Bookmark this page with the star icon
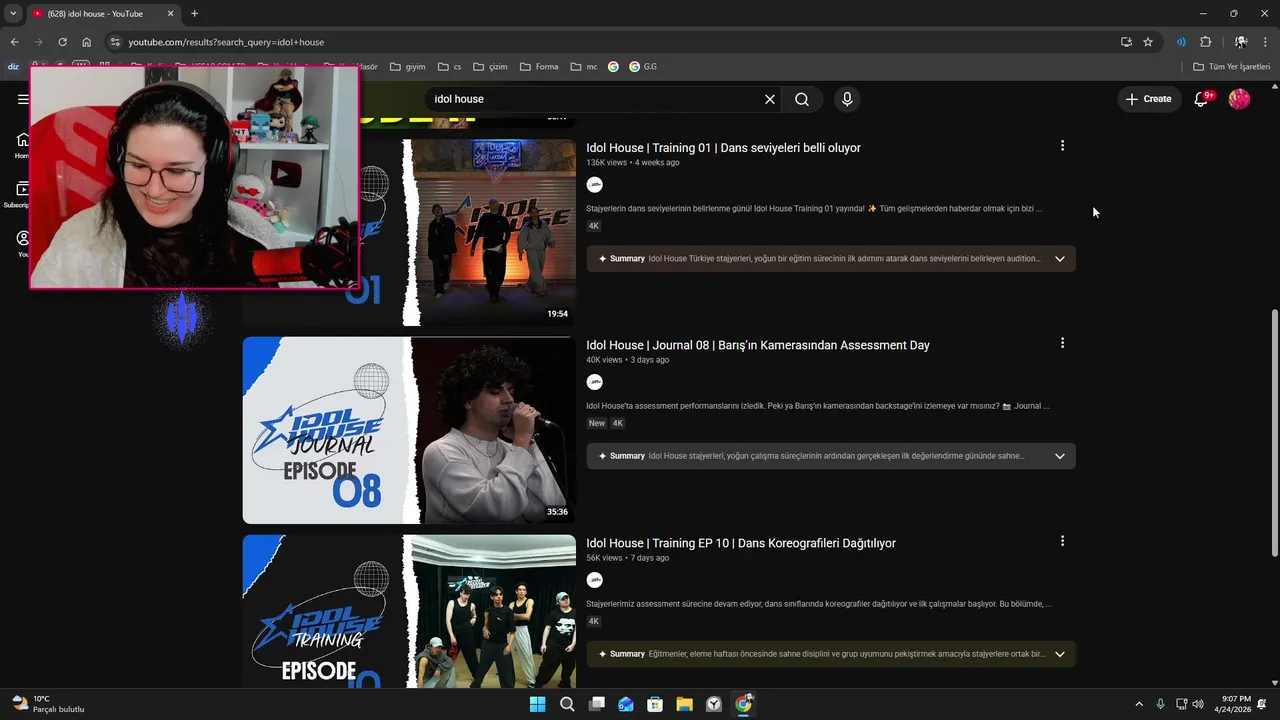 (1148, 42)
